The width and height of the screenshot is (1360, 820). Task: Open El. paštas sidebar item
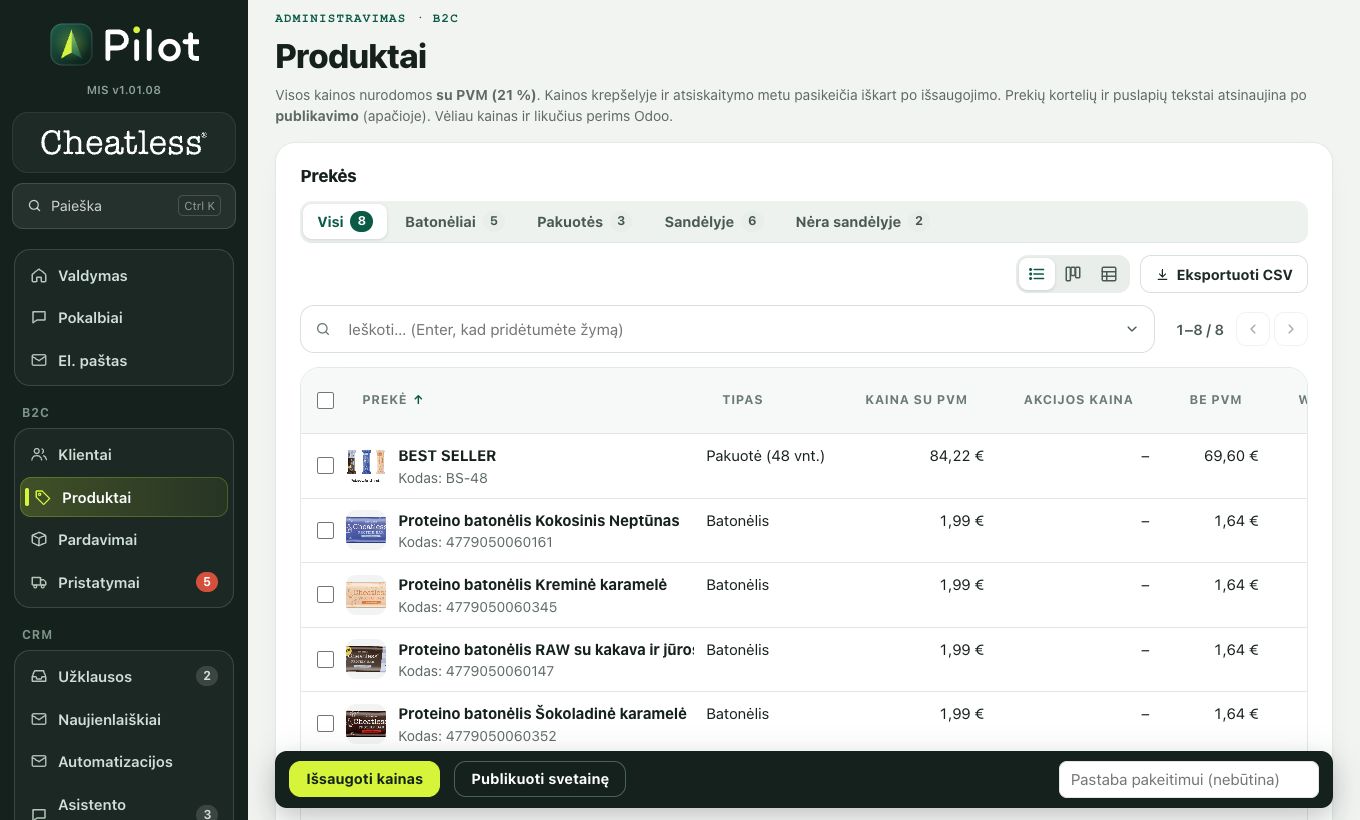click(124, 361)
